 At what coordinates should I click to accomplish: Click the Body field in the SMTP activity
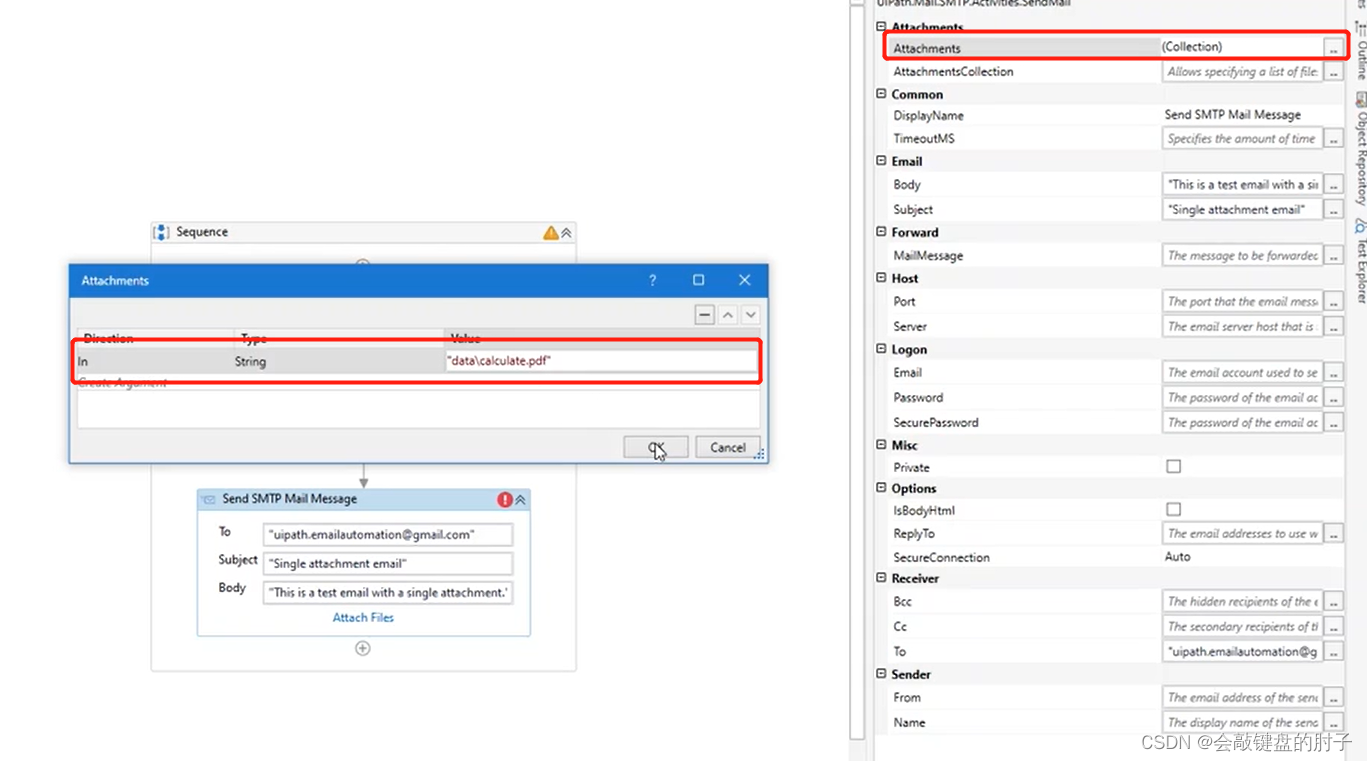(388, 592)
